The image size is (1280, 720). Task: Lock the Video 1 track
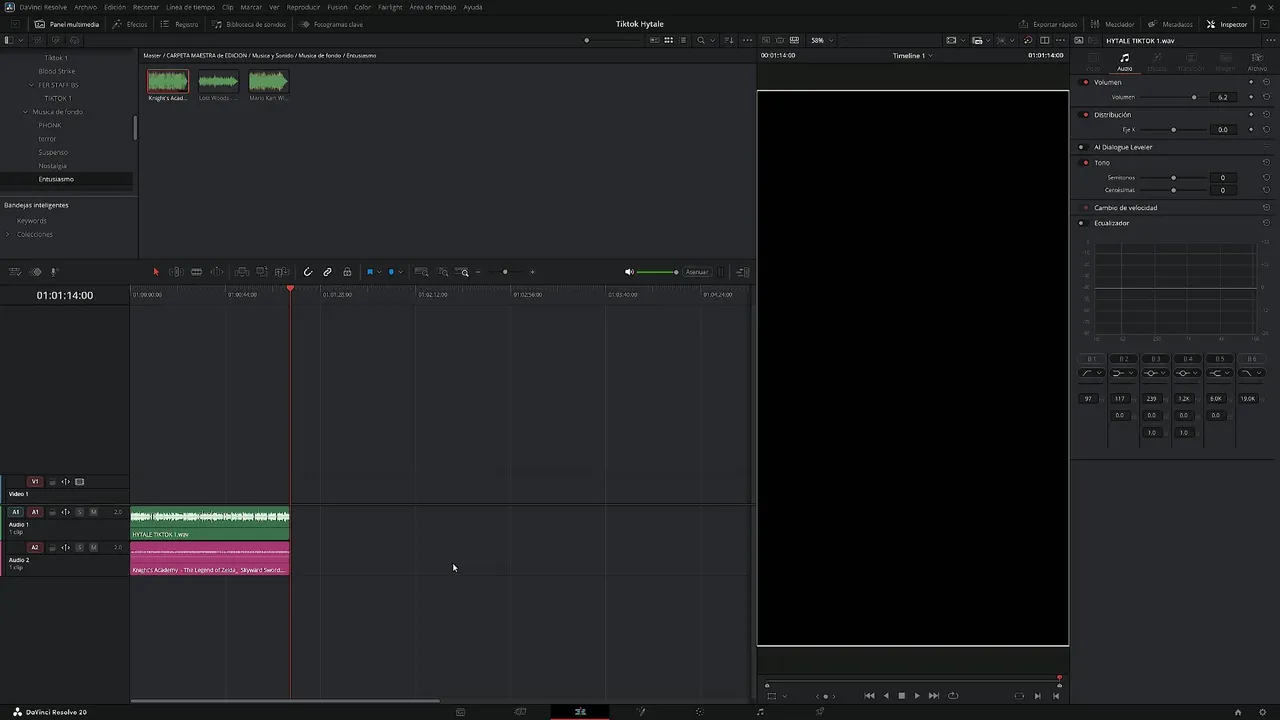point(52,482)
